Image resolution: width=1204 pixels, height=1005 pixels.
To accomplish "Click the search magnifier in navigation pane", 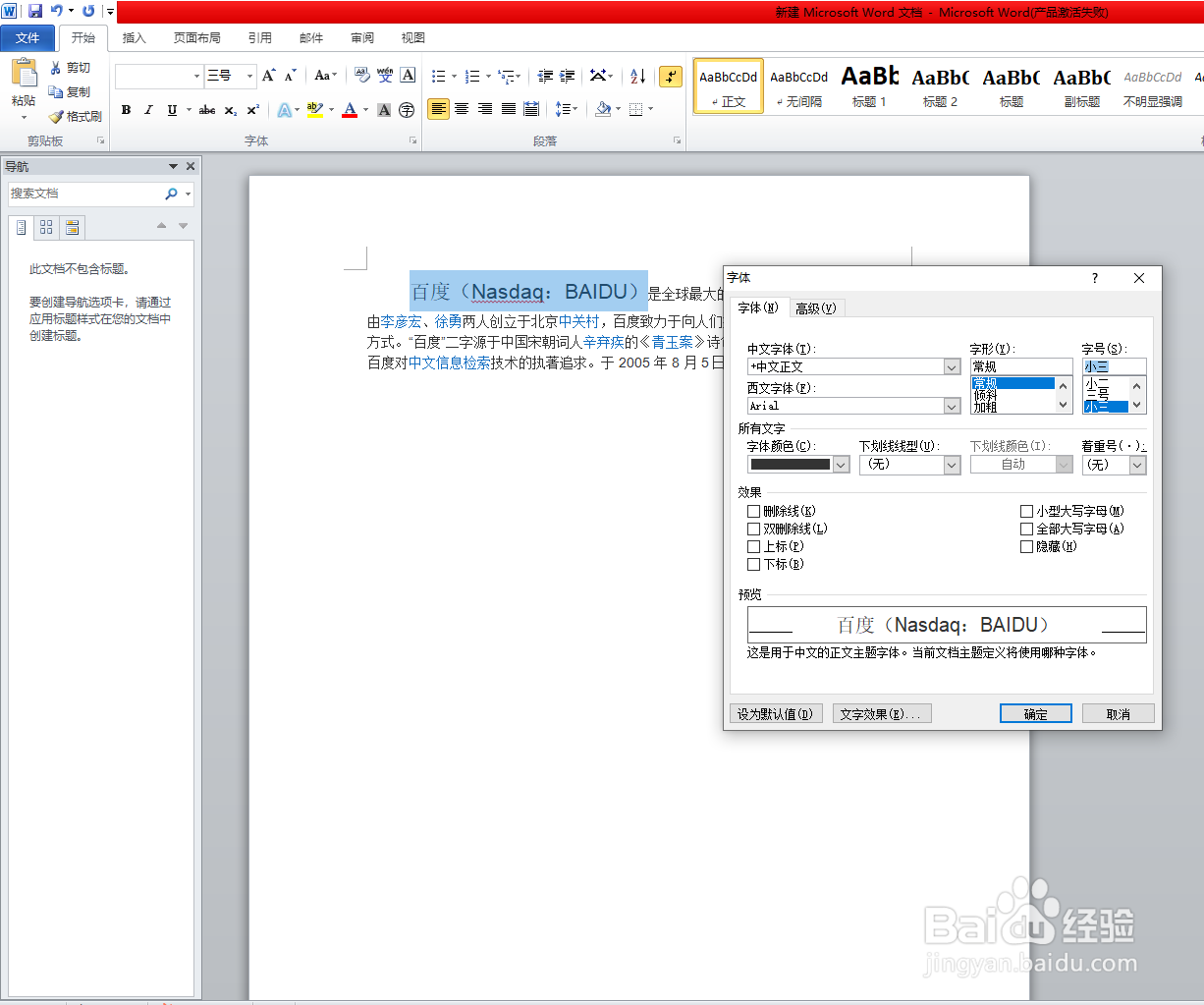I will click(x=172, y=194).
